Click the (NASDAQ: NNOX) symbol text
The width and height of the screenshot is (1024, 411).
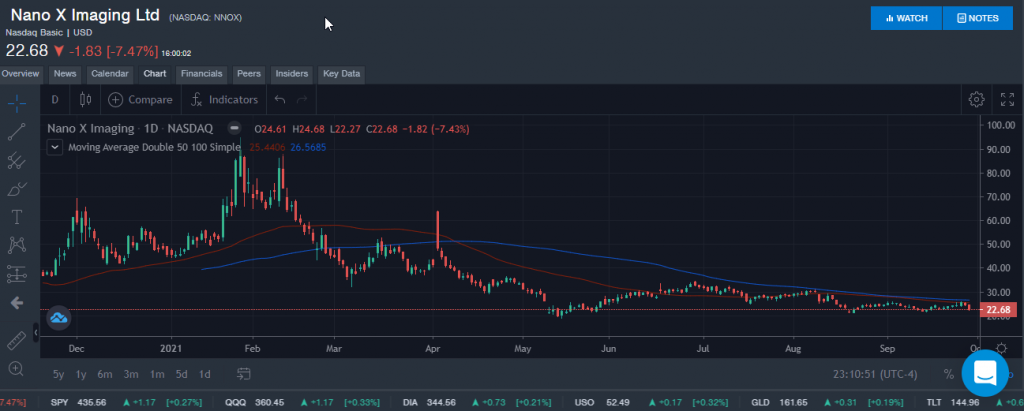(x=206, y=18)
